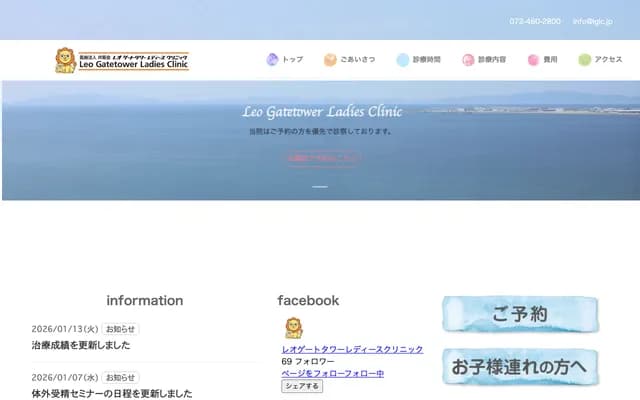
Task: Click the magenta circle icon beside 費用
Action: 533,60
